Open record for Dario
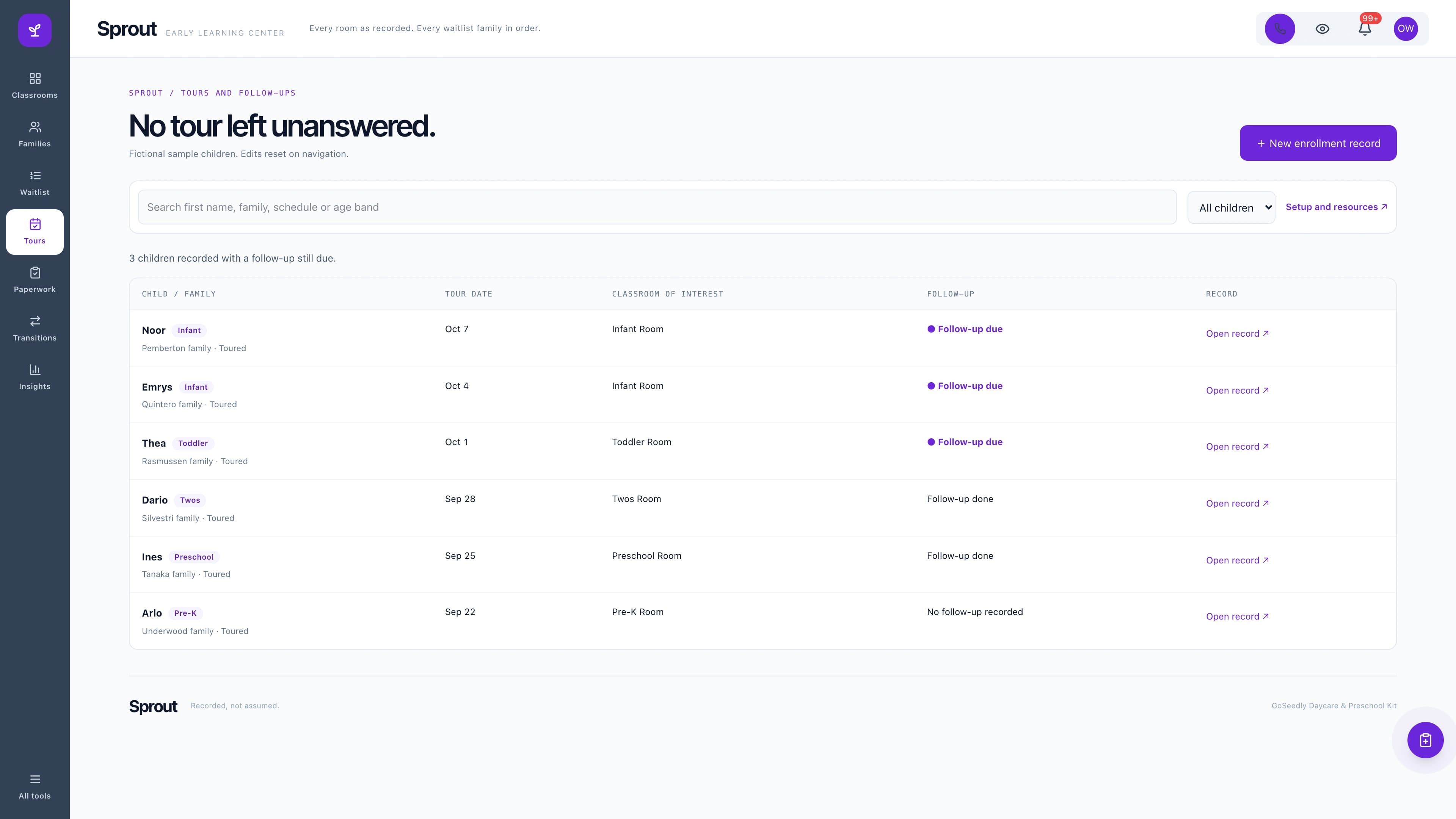The height and width of the screenshot is (819, 1456). click(x=1237, y=504)
